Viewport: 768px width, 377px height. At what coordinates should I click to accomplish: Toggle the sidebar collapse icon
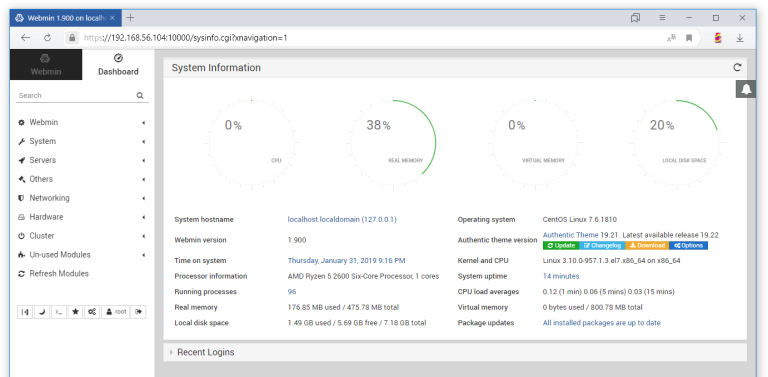25,312
